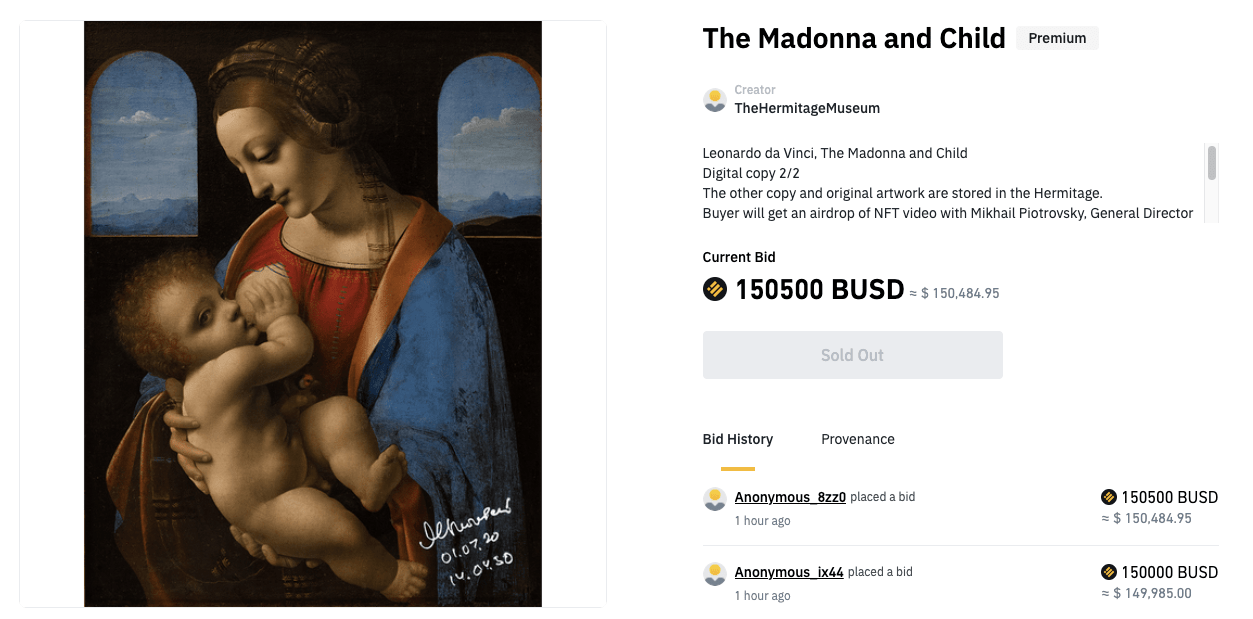Screen dimensions: 1253x619
Task: Open the TheHermitageMuseum creator profile link
Action: coord(807,108)
